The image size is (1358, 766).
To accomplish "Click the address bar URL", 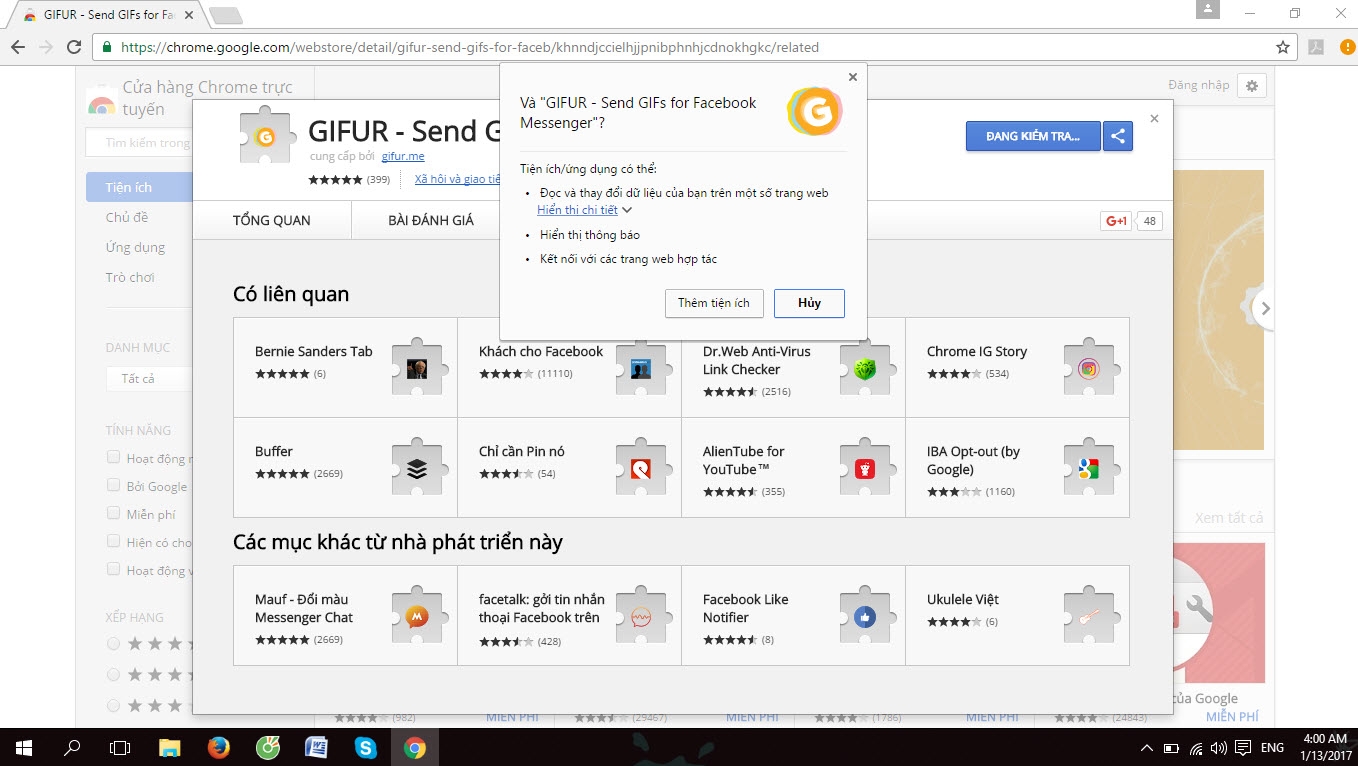I will 470,47.
